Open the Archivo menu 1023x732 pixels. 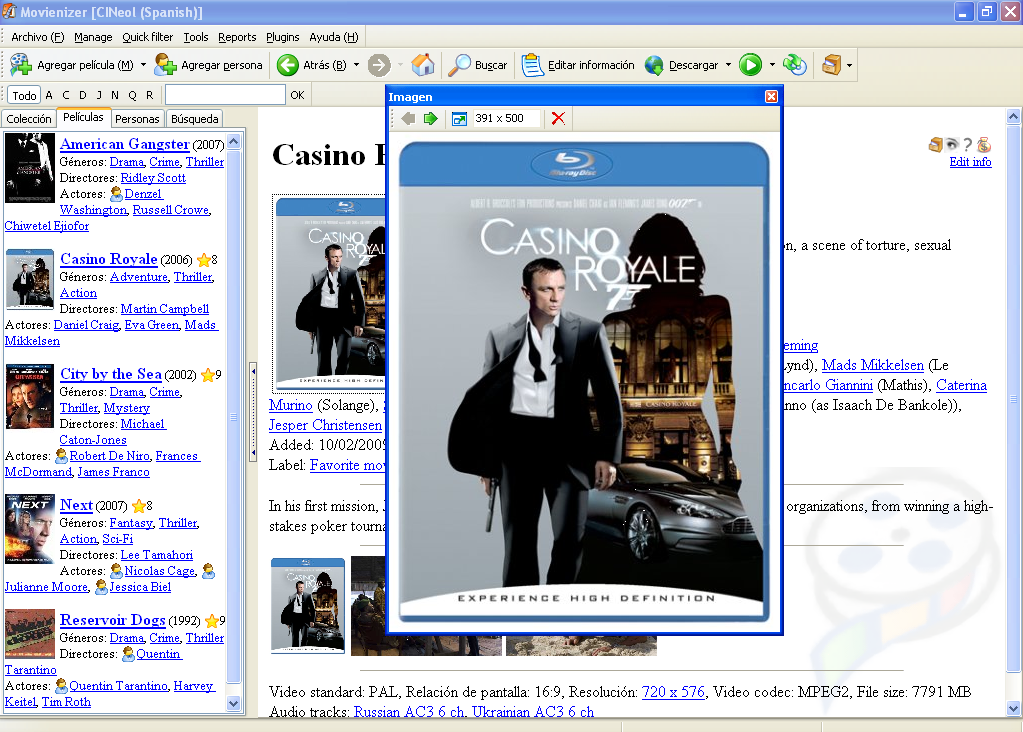click(38, 37)
